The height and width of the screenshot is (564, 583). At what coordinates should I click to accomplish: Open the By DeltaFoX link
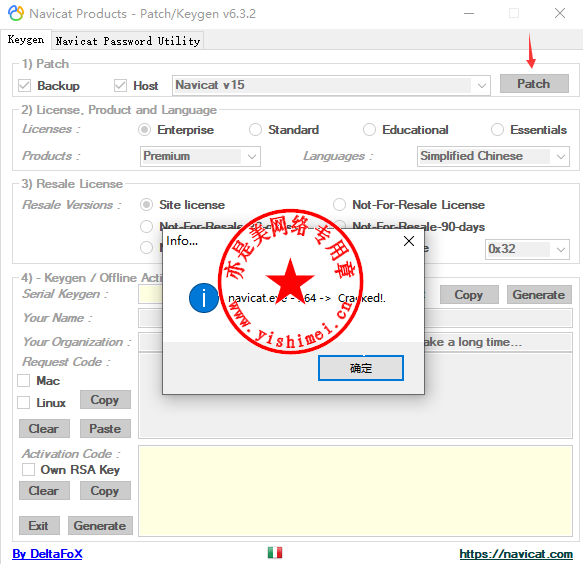point(47,554)
